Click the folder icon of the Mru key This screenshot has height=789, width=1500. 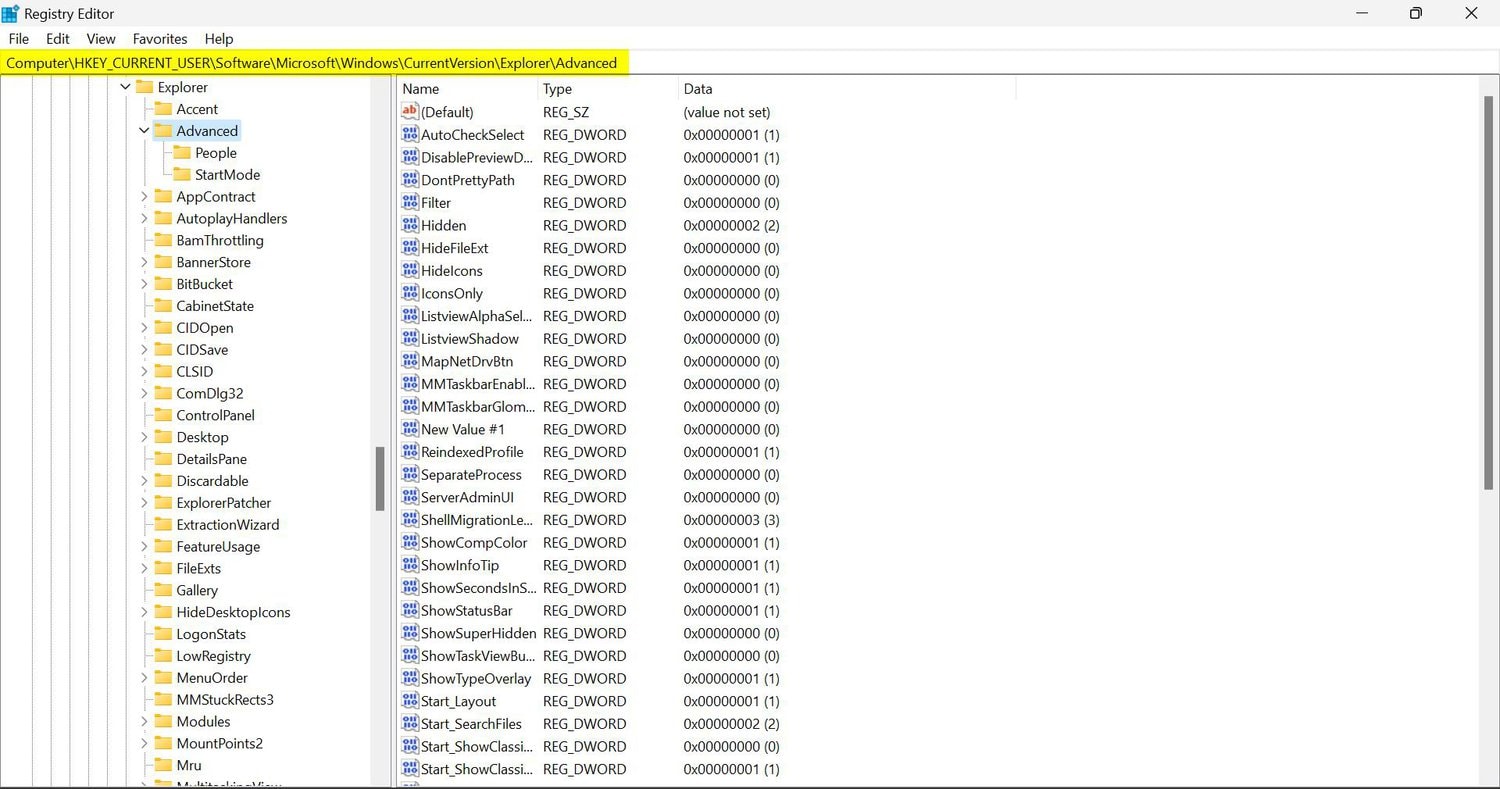[x=163, y=765]
